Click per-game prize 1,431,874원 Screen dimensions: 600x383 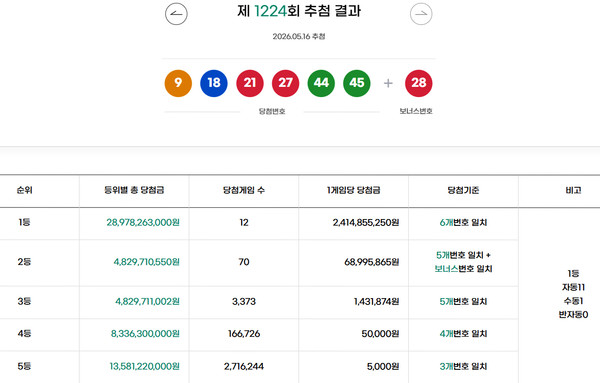(377, 301)
